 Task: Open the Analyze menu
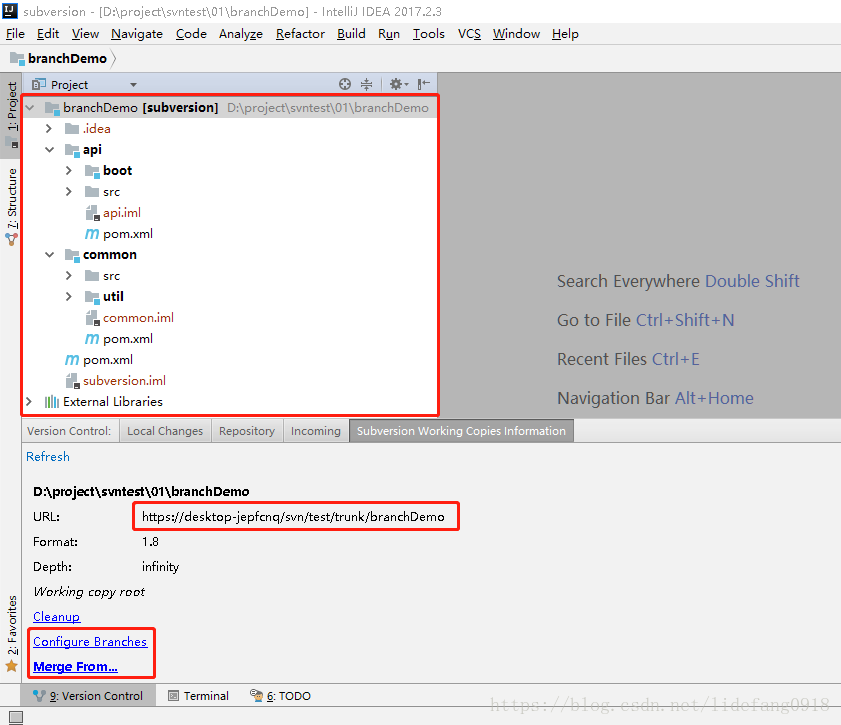tap(241, 34)
